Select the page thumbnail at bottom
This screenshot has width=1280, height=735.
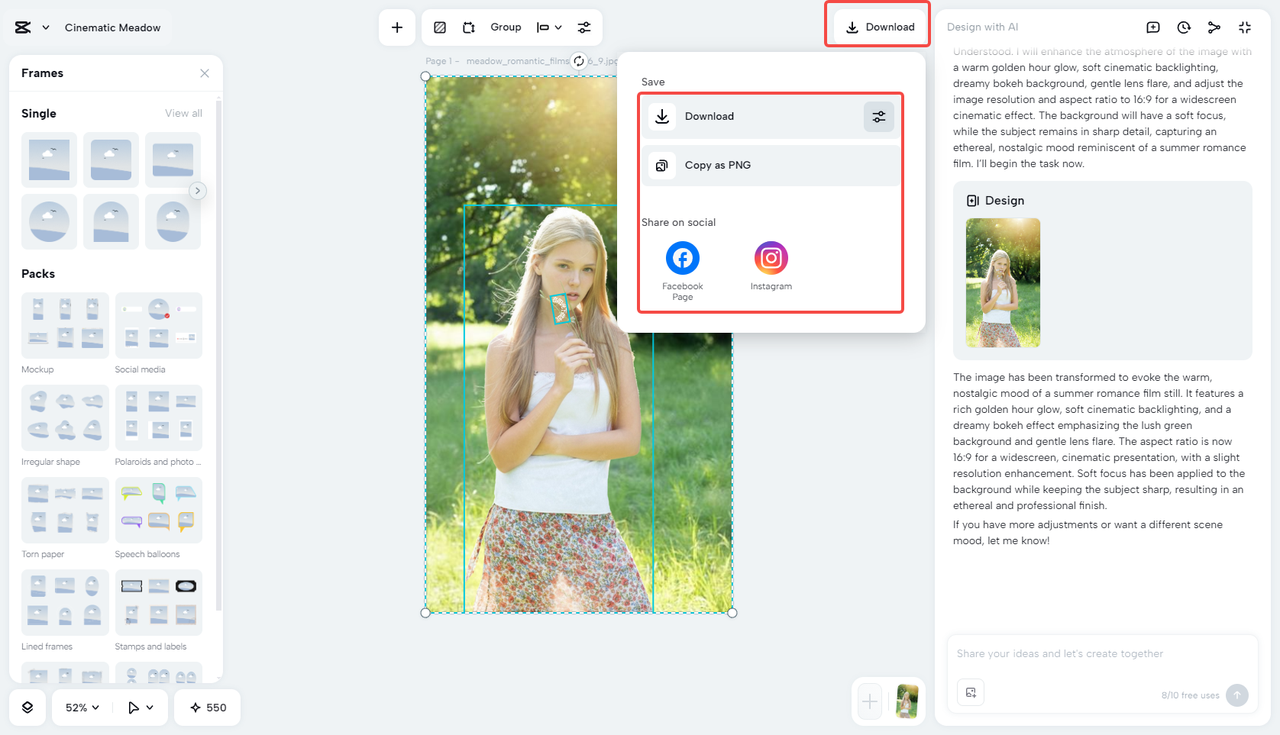click(x=907, y=701)
